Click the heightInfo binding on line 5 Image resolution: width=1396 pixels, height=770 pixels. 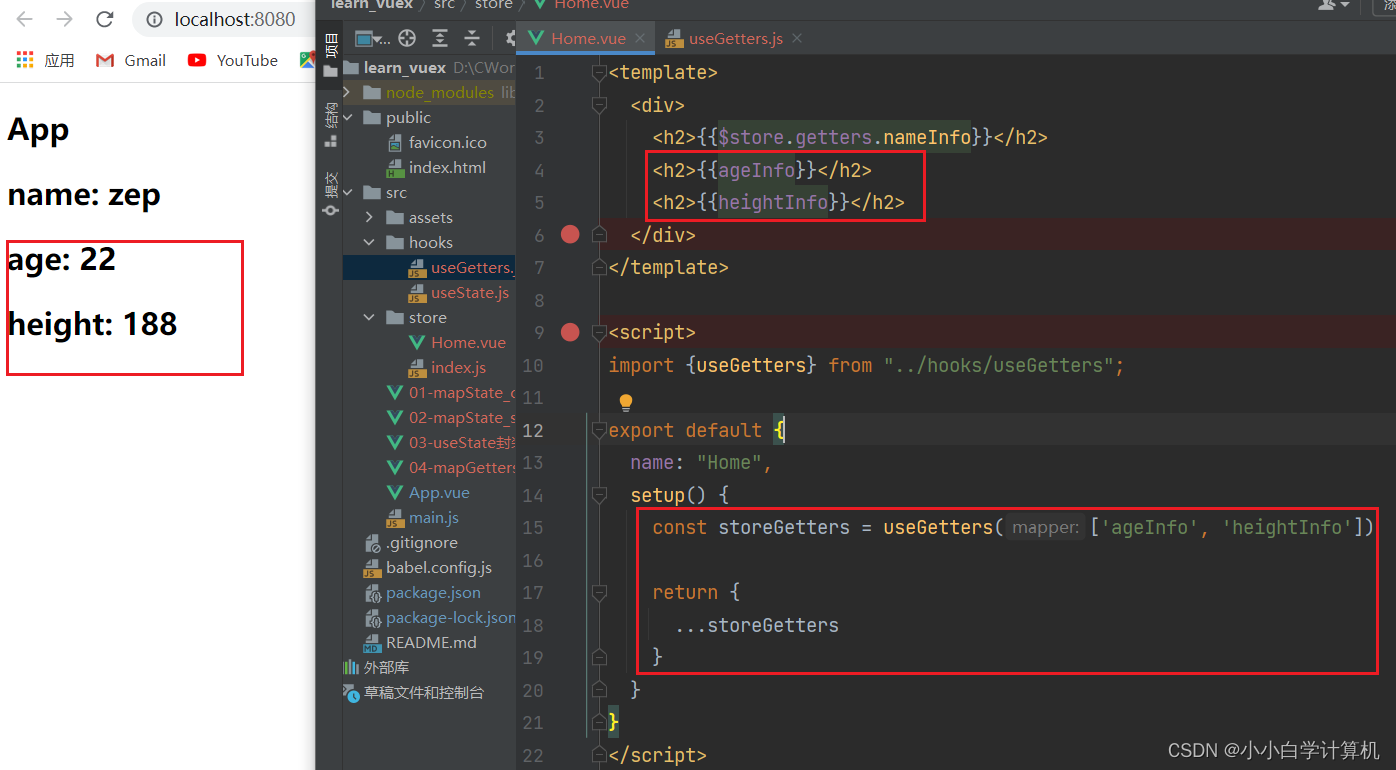coord(773,202)
